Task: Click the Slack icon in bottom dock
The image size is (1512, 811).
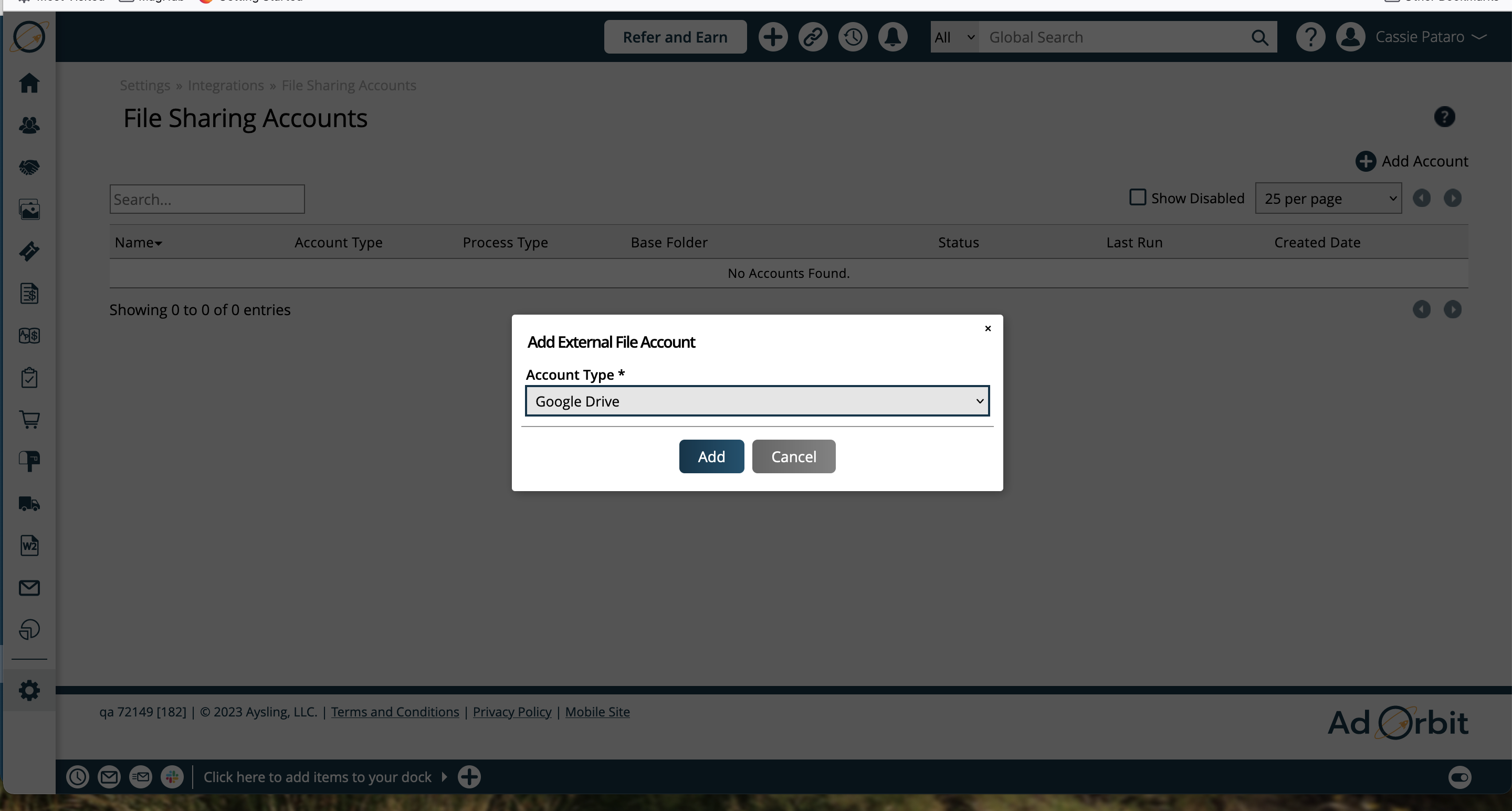Action: [172, 777]
